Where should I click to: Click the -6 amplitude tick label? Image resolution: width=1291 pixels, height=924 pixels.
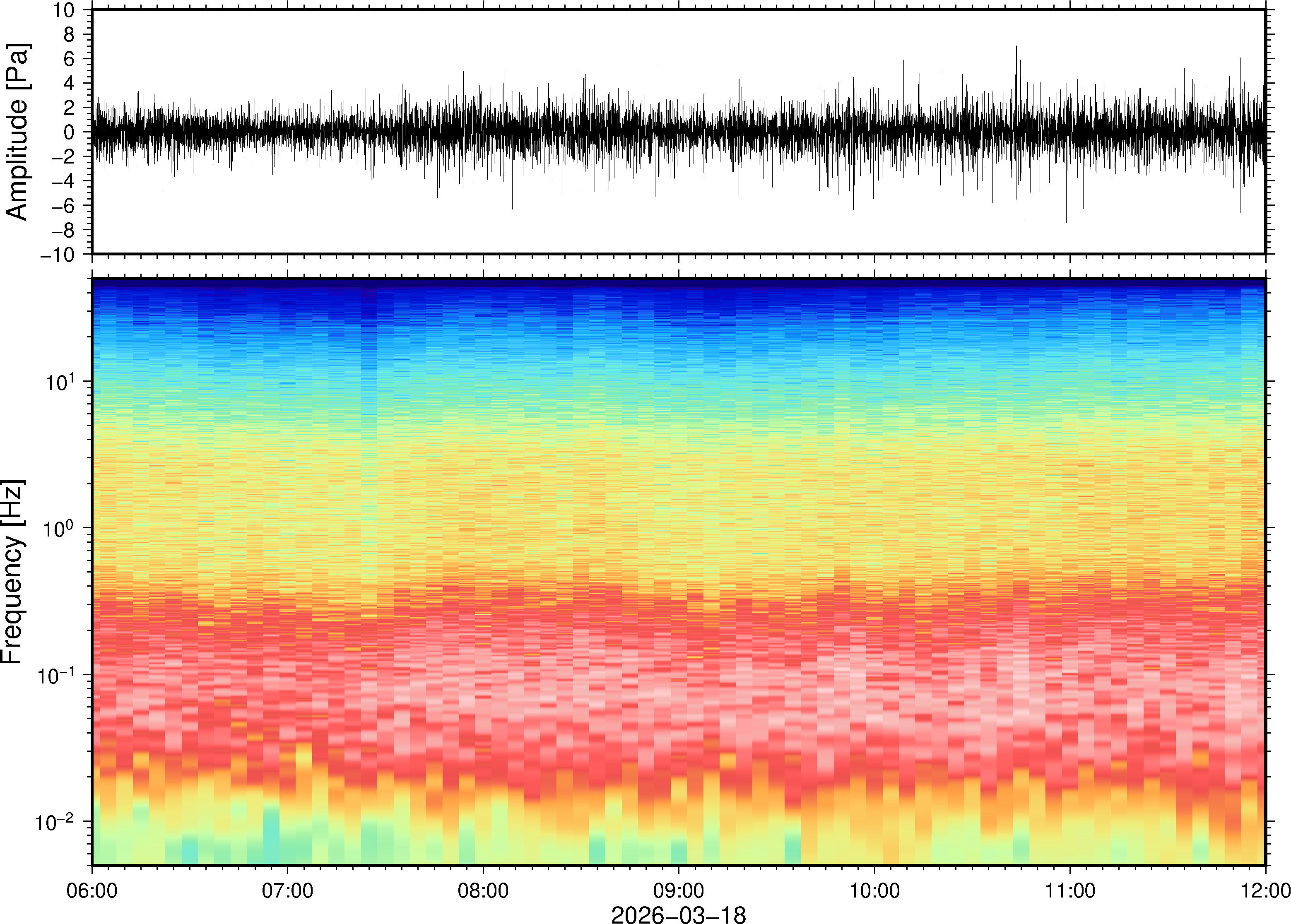pyautogui.click(x=63, y=206)
